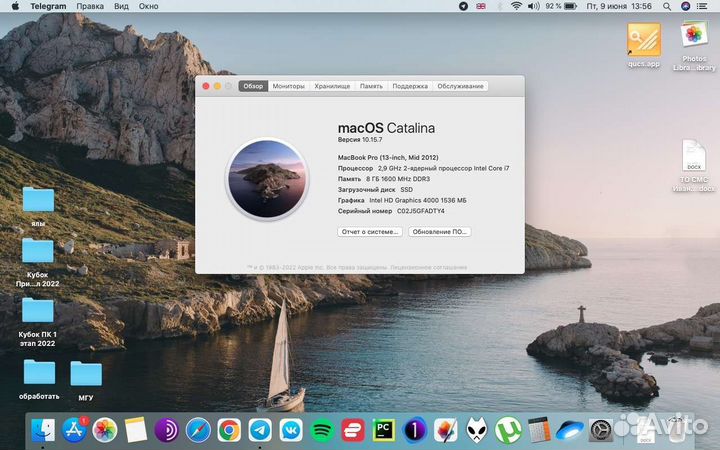The image size is (720, 450).
Task: Switch to the Поддержка tab
Action: tap(410, 86)
